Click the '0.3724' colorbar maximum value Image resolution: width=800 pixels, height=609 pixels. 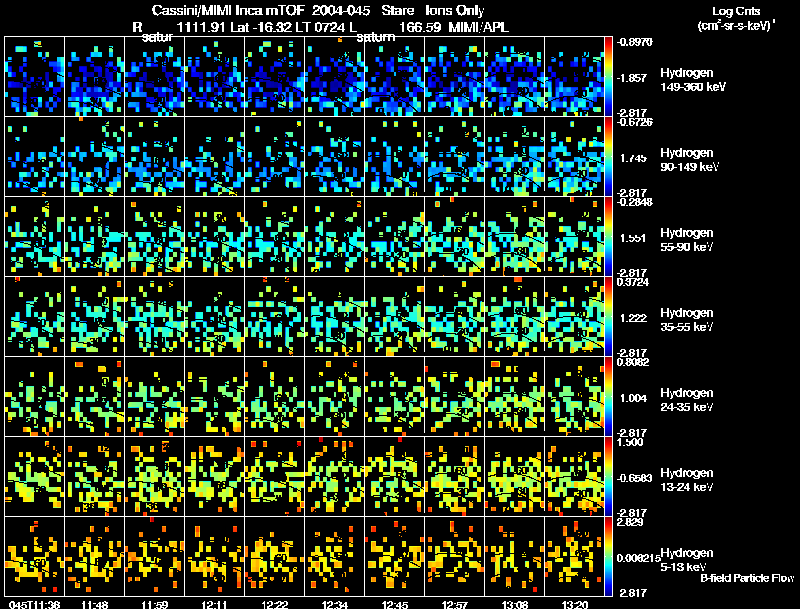[x=633, y=282]
